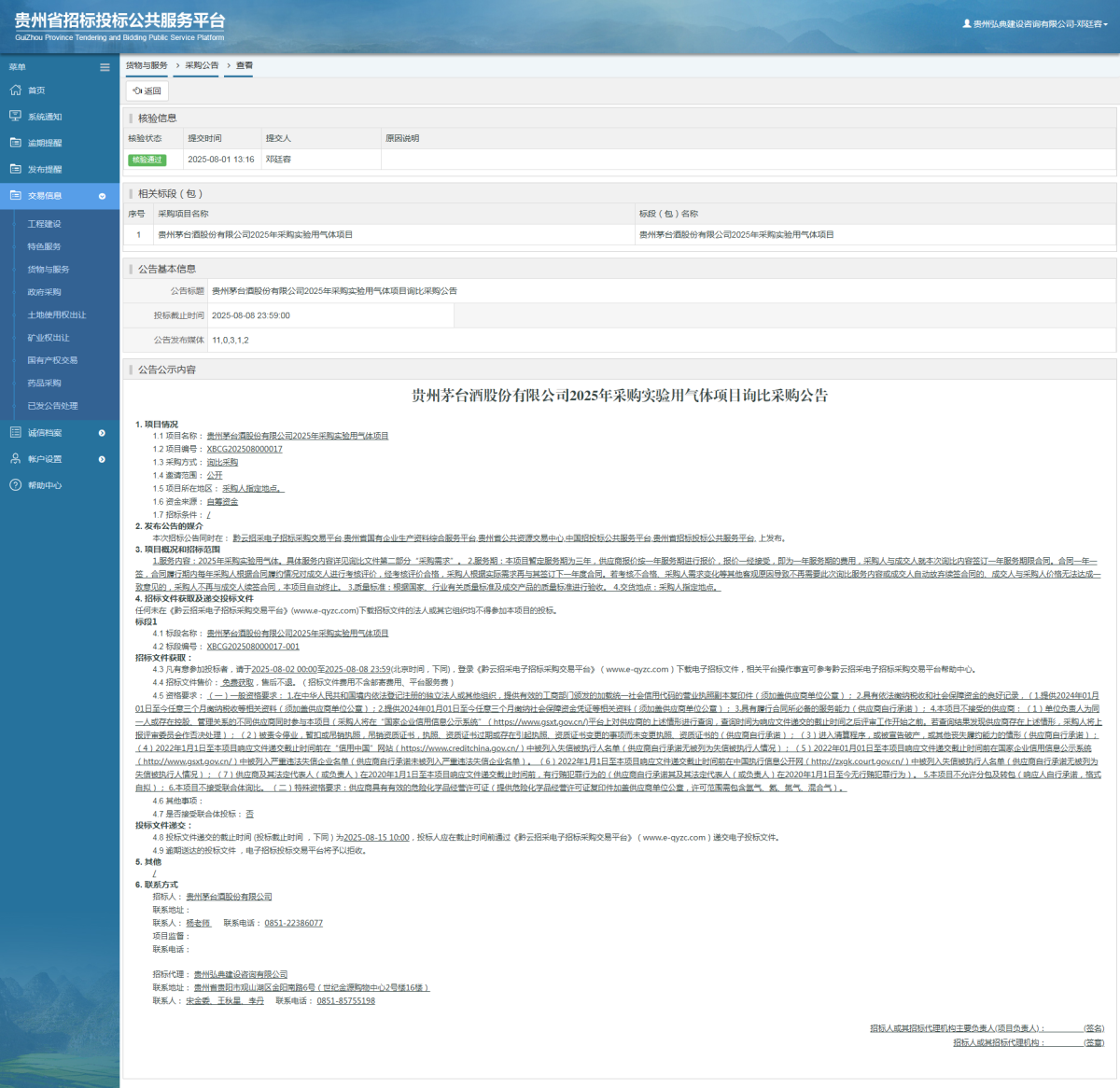This screenshot has width=1120, height=1088.
Task: Collapse the sidebar with the hamburger icon
Action: point(105,67)
